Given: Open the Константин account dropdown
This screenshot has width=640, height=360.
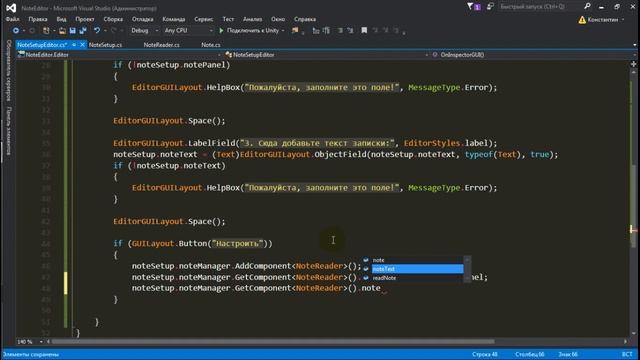Looking at the screenshot, I should (606, 20).
